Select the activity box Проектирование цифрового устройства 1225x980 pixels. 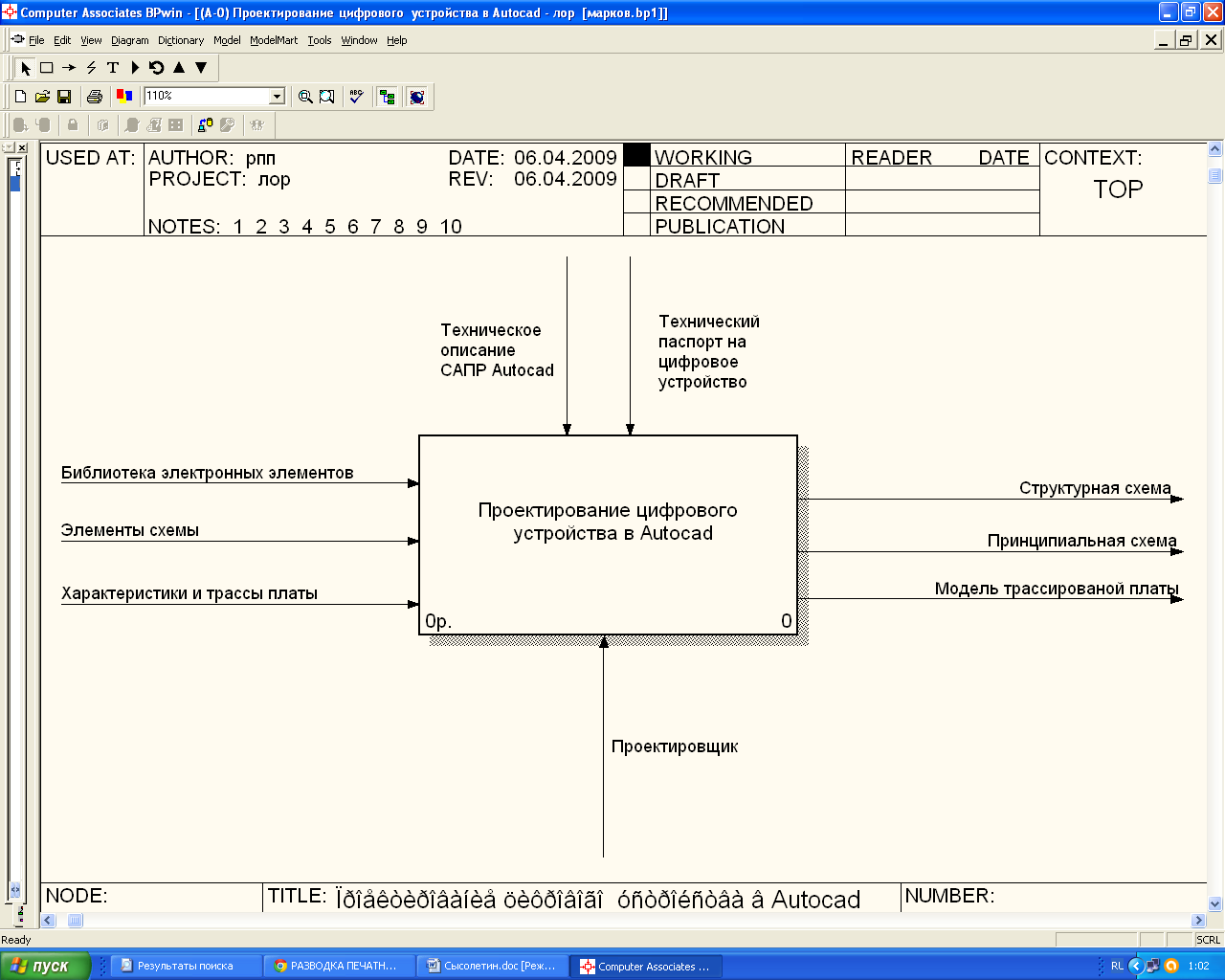point(608,535)
